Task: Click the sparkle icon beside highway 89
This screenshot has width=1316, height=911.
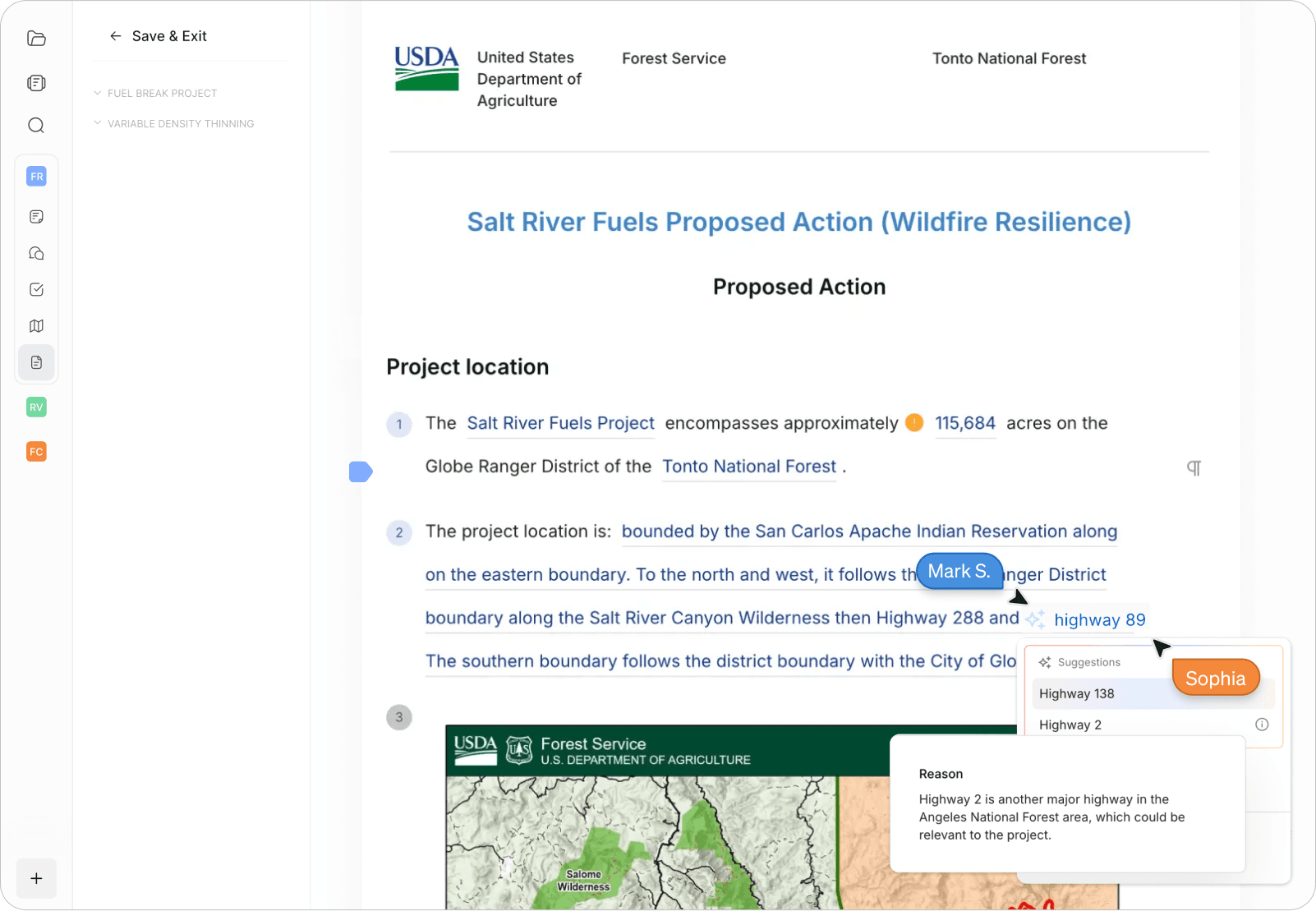Action: (x=1035, y=619)
